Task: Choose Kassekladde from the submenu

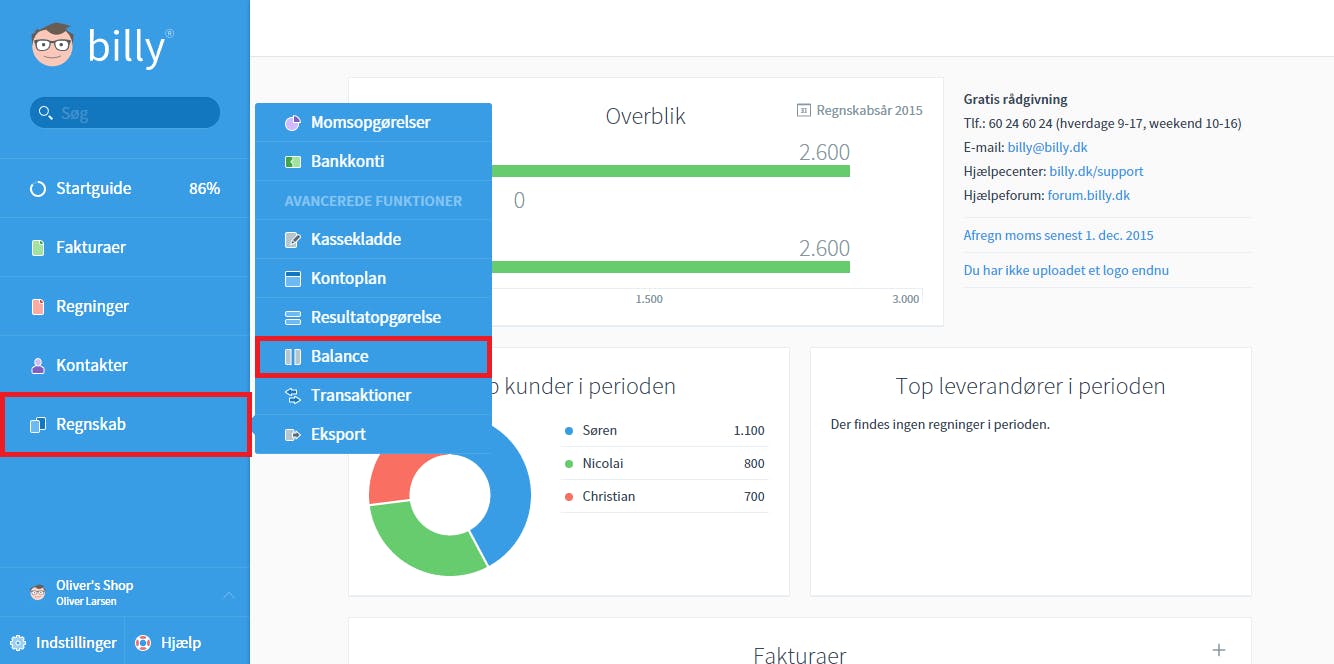Action: click(373, 240)
